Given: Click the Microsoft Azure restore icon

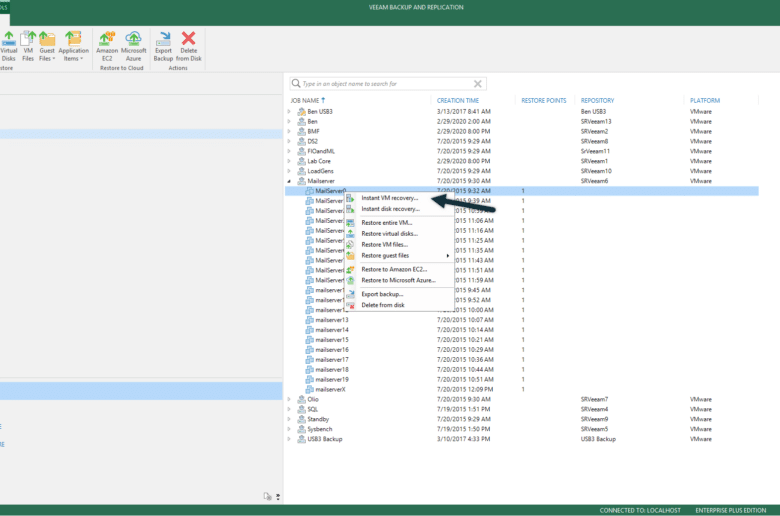Looking at the screenshot, I should [133, 38].
